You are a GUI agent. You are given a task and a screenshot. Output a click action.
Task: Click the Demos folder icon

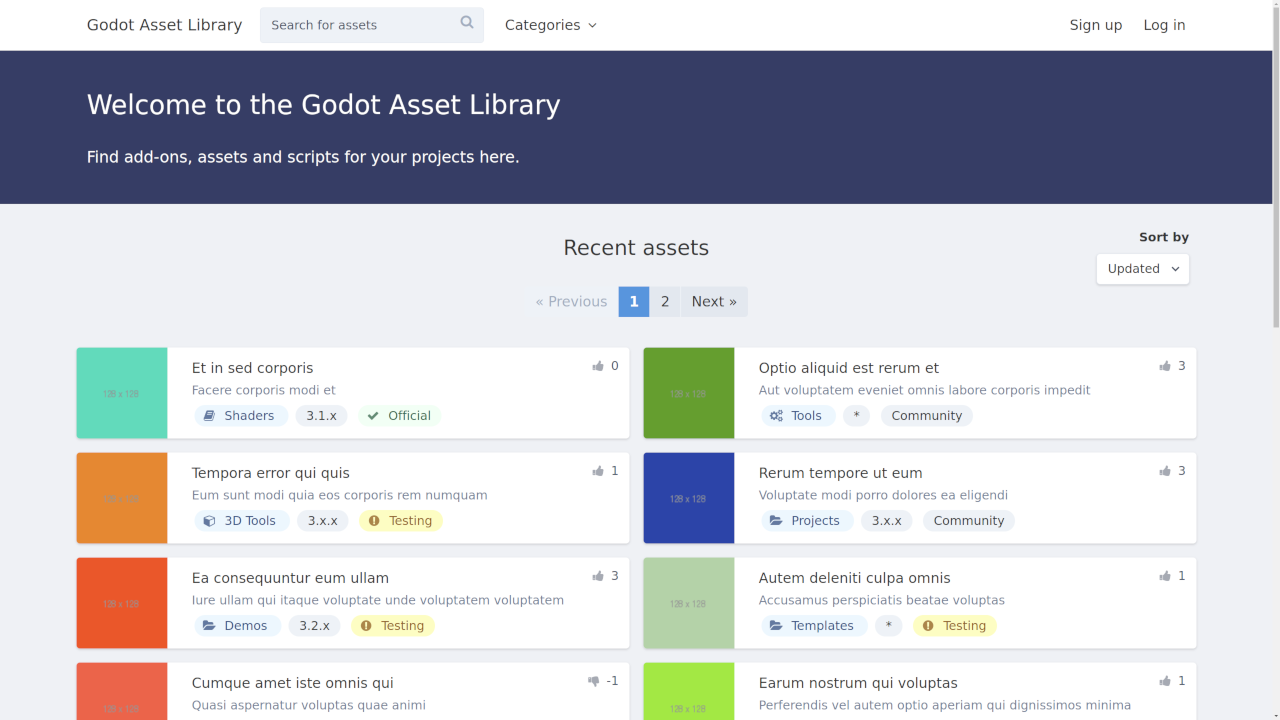tap(209, 626)
